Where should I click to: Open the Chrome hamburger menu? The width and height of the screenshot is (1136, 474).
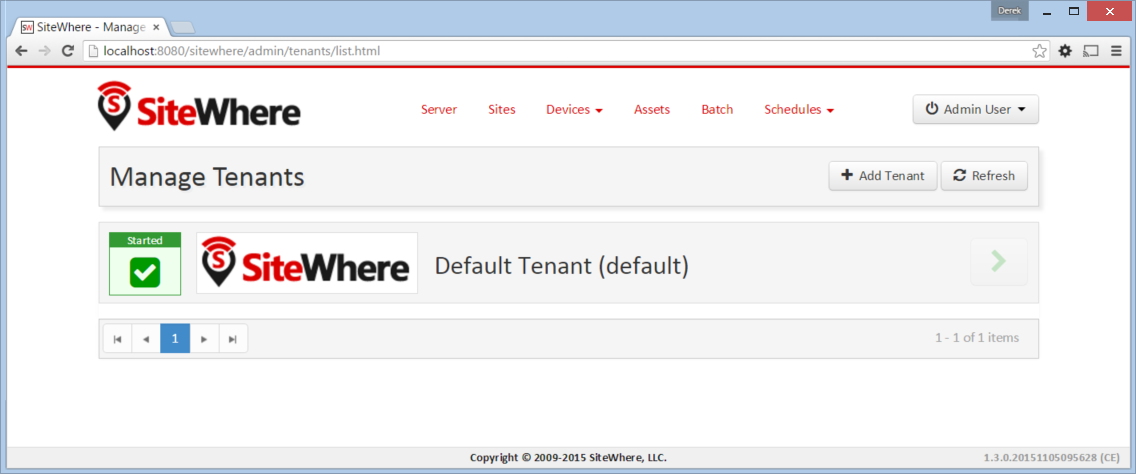point(1115,51)
